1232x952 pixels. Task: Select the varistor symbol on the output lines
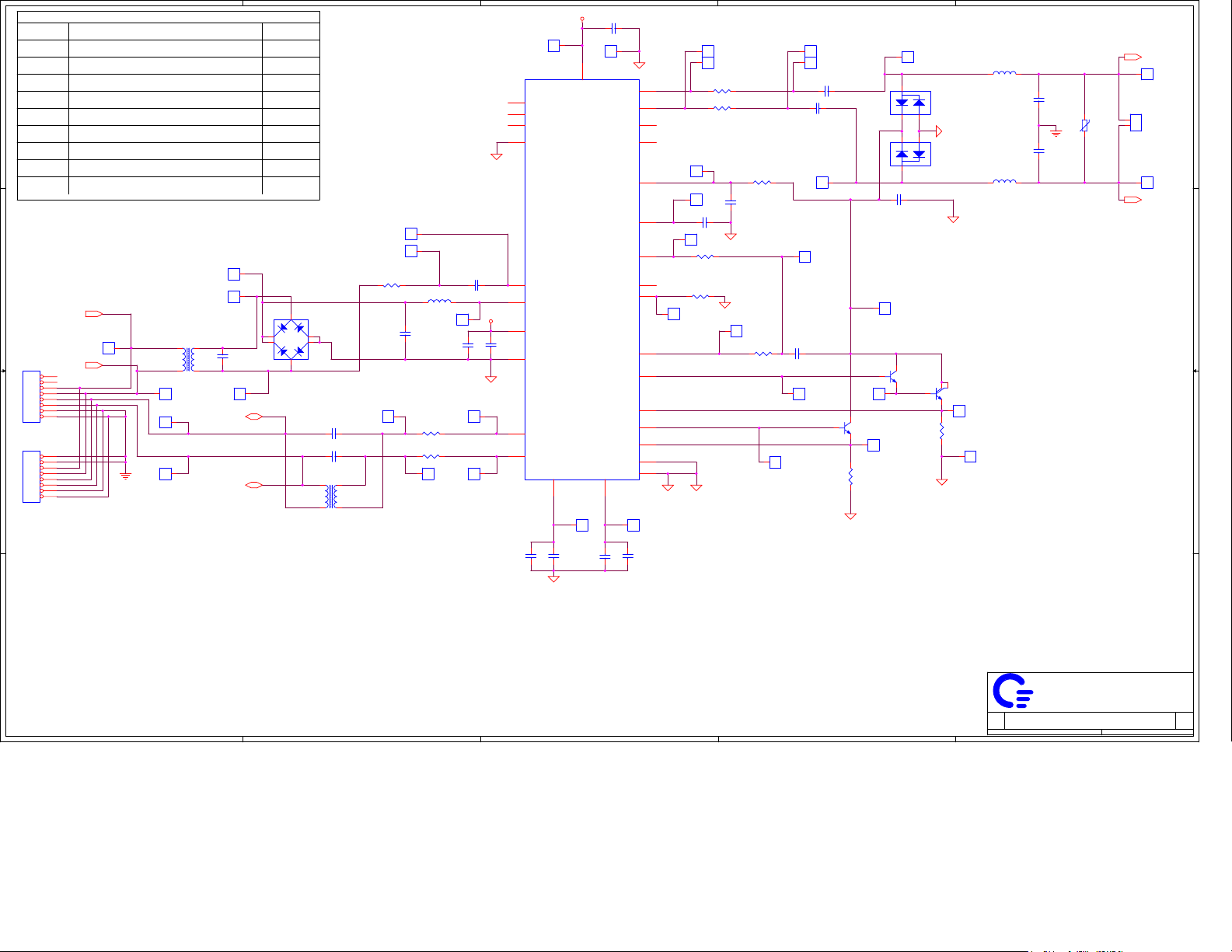(1084, 126)
